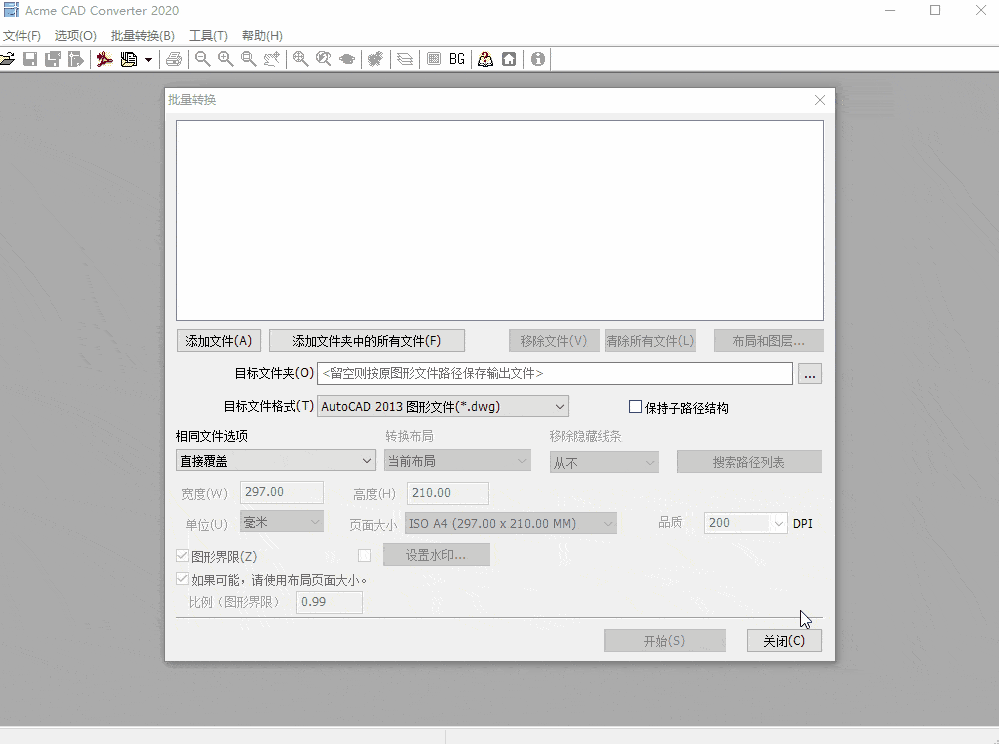The image size is (999, 744).
Task: Open the 批量转换(B) menu
Action: pos(143,36)
